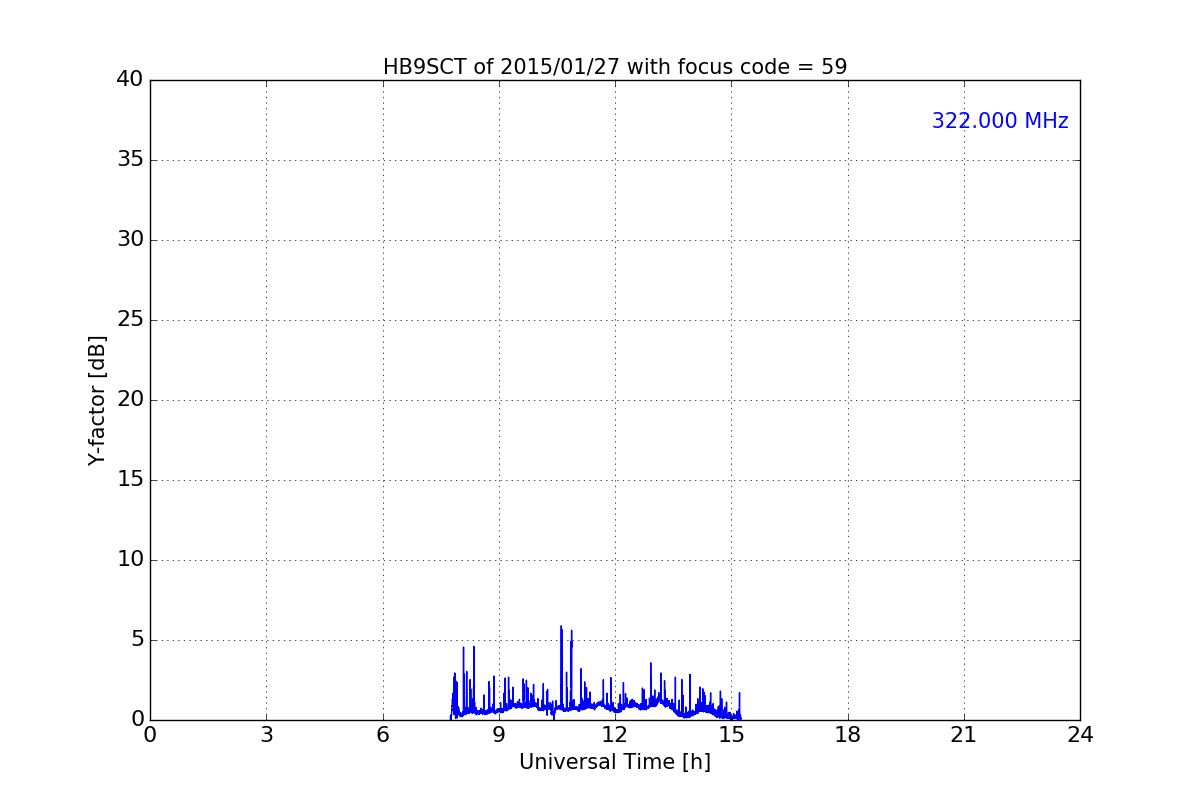This screenshot has height=800, width=1200.
Task: Click the y-axis tick label 20
Action: (x=130, y=400)
